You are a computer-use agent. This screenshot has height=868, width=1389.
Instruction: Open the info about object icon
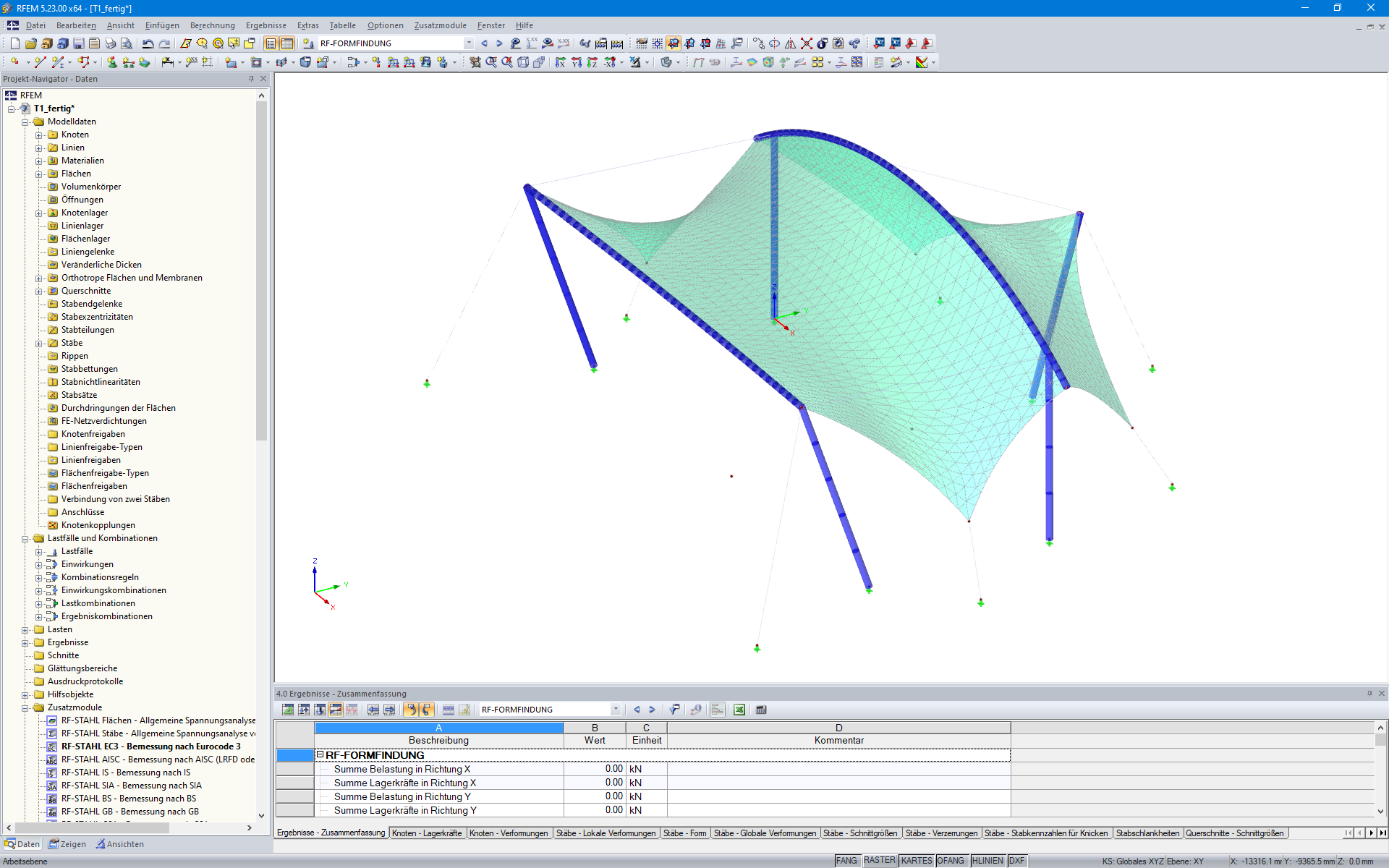click(823, 43)
